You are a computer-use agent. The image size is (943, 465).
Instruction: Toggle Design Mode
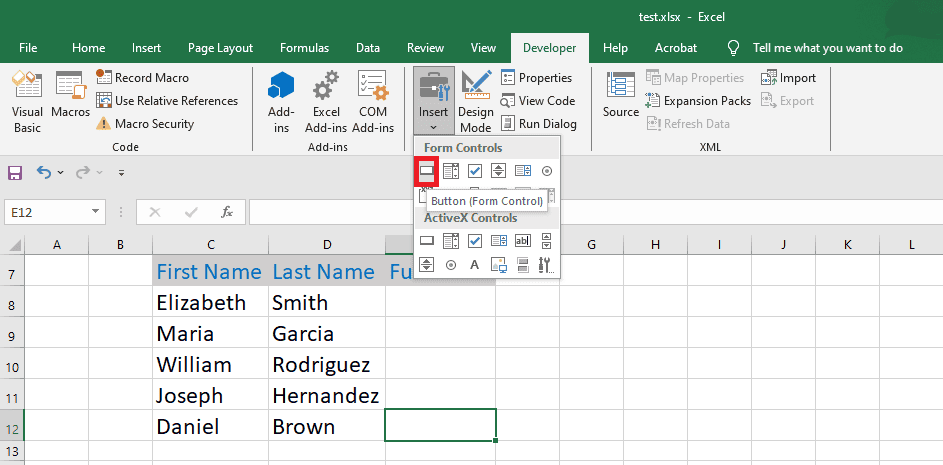point(475,104)
